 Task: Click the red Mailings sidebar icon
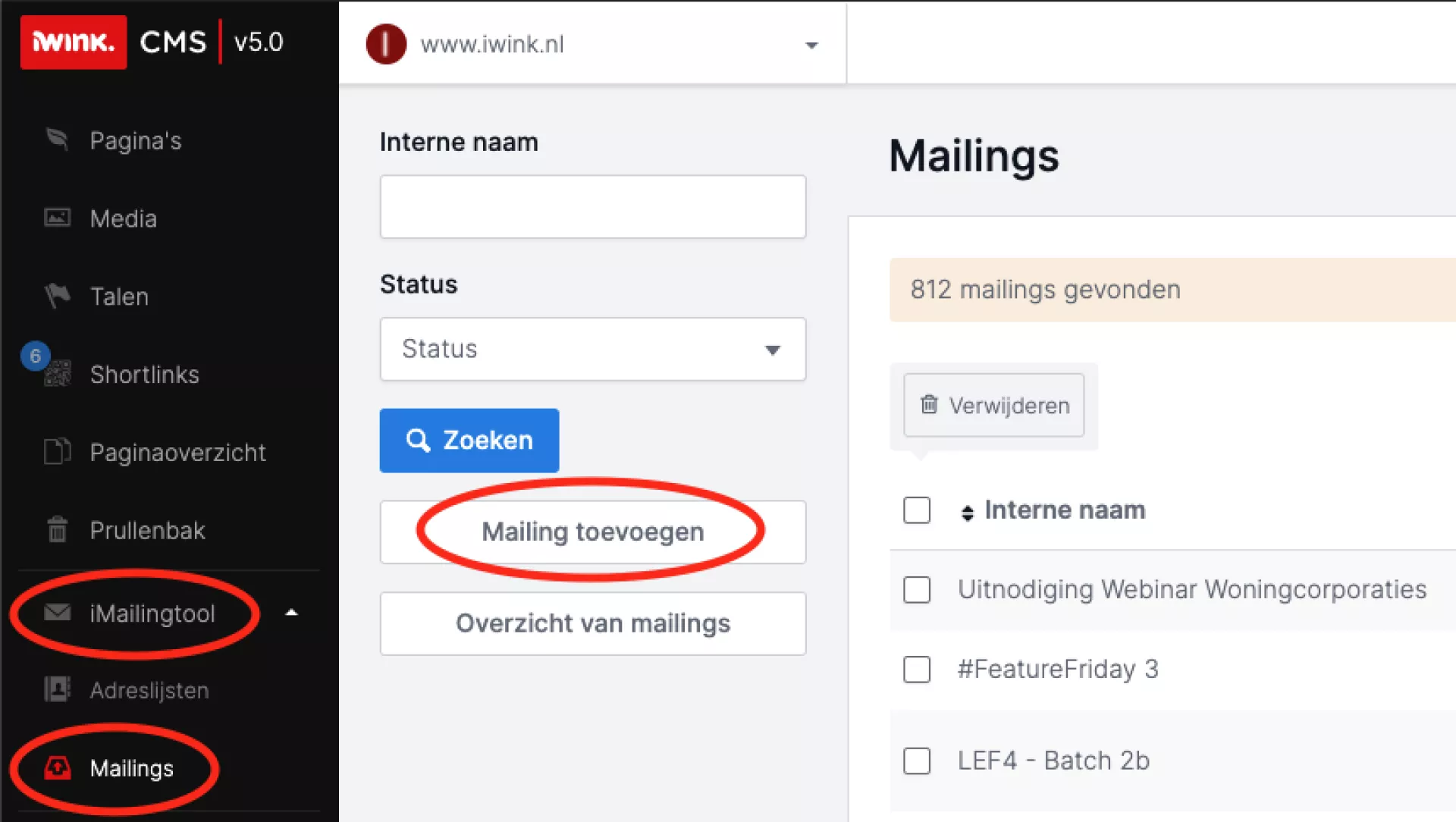click(x=57, y=768)
